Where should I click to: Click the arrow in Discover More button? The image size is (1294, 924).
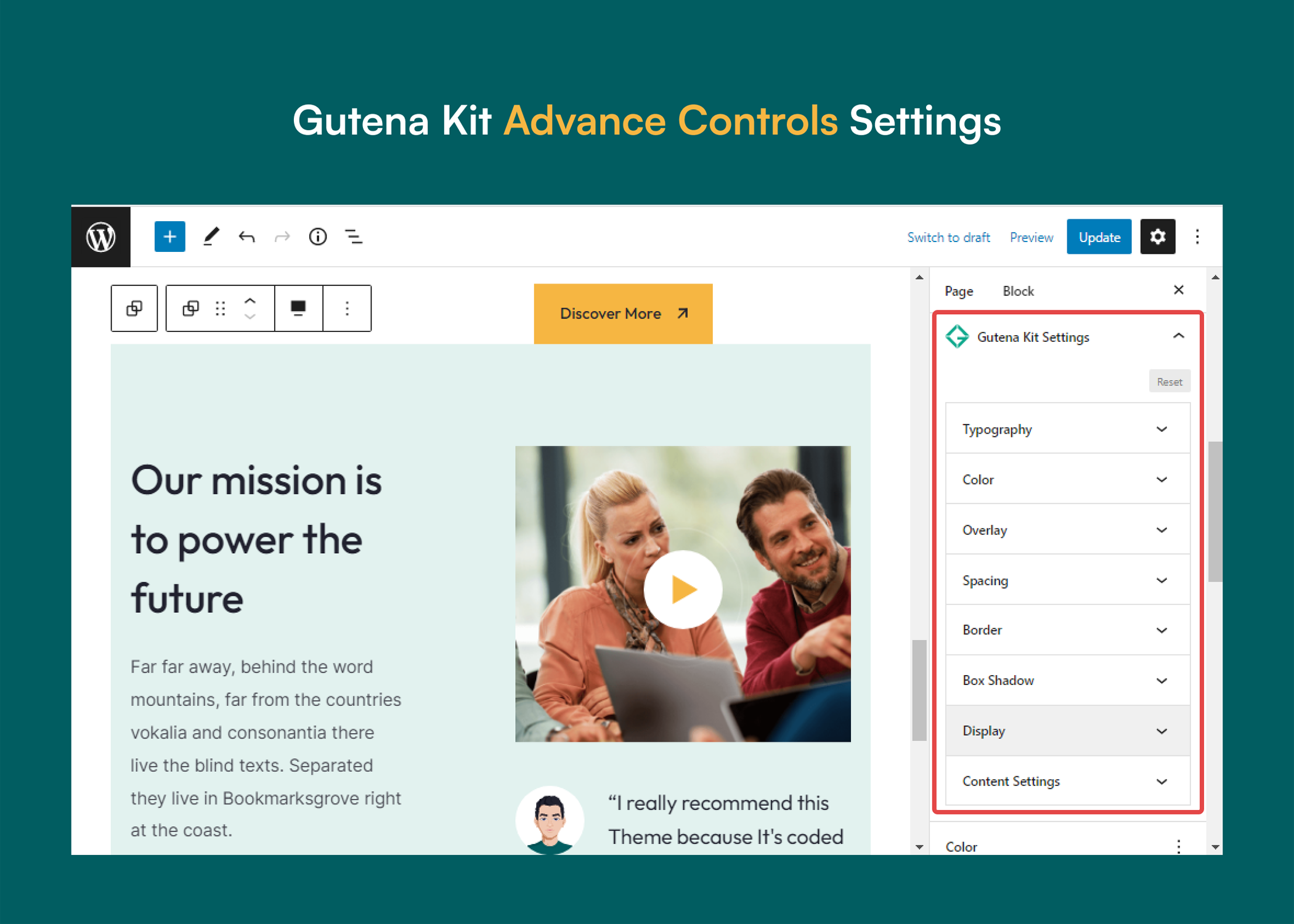(x=682, y=314)
